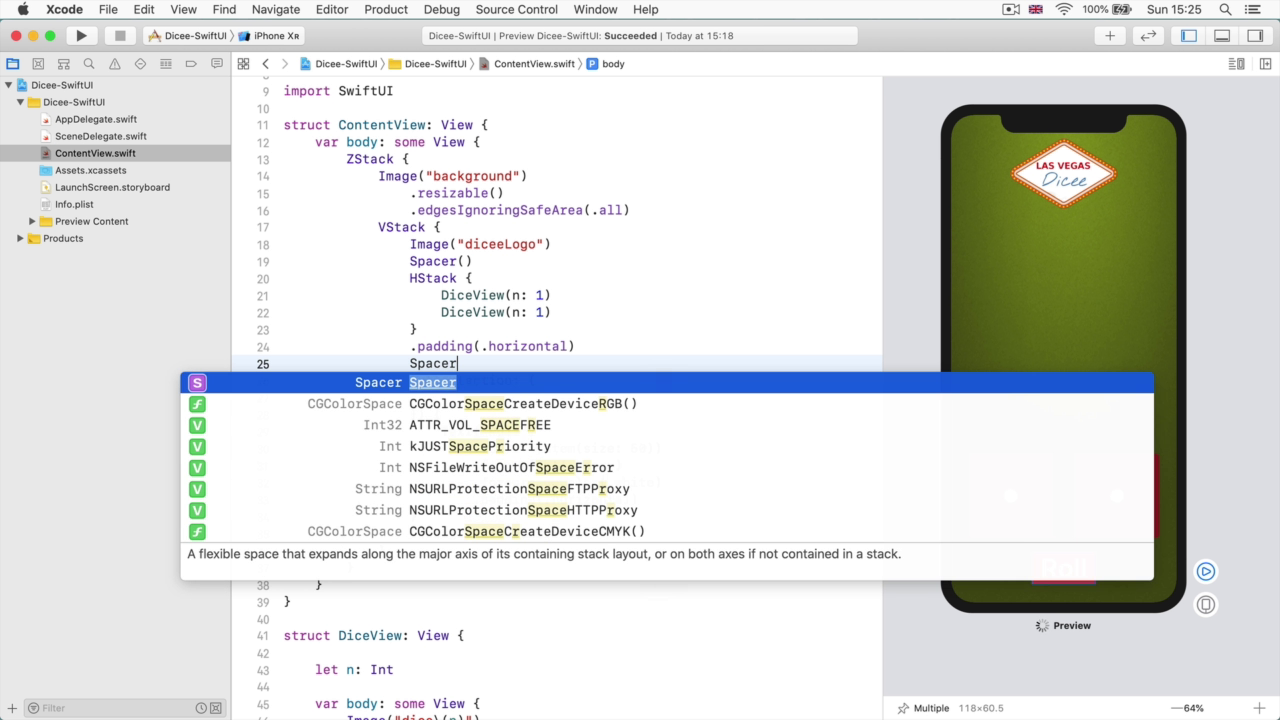Go forward in editor history
This screenshot has width=1280, height=720.
[x=285, y=64]
